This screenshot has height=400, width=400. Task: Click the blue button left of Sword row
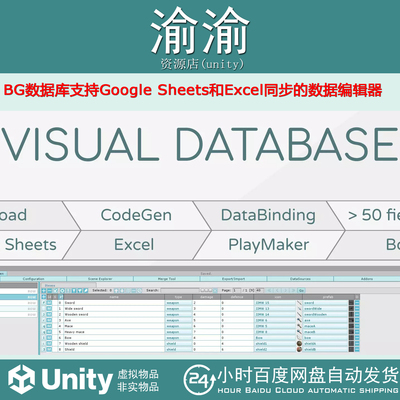point(49,303)
